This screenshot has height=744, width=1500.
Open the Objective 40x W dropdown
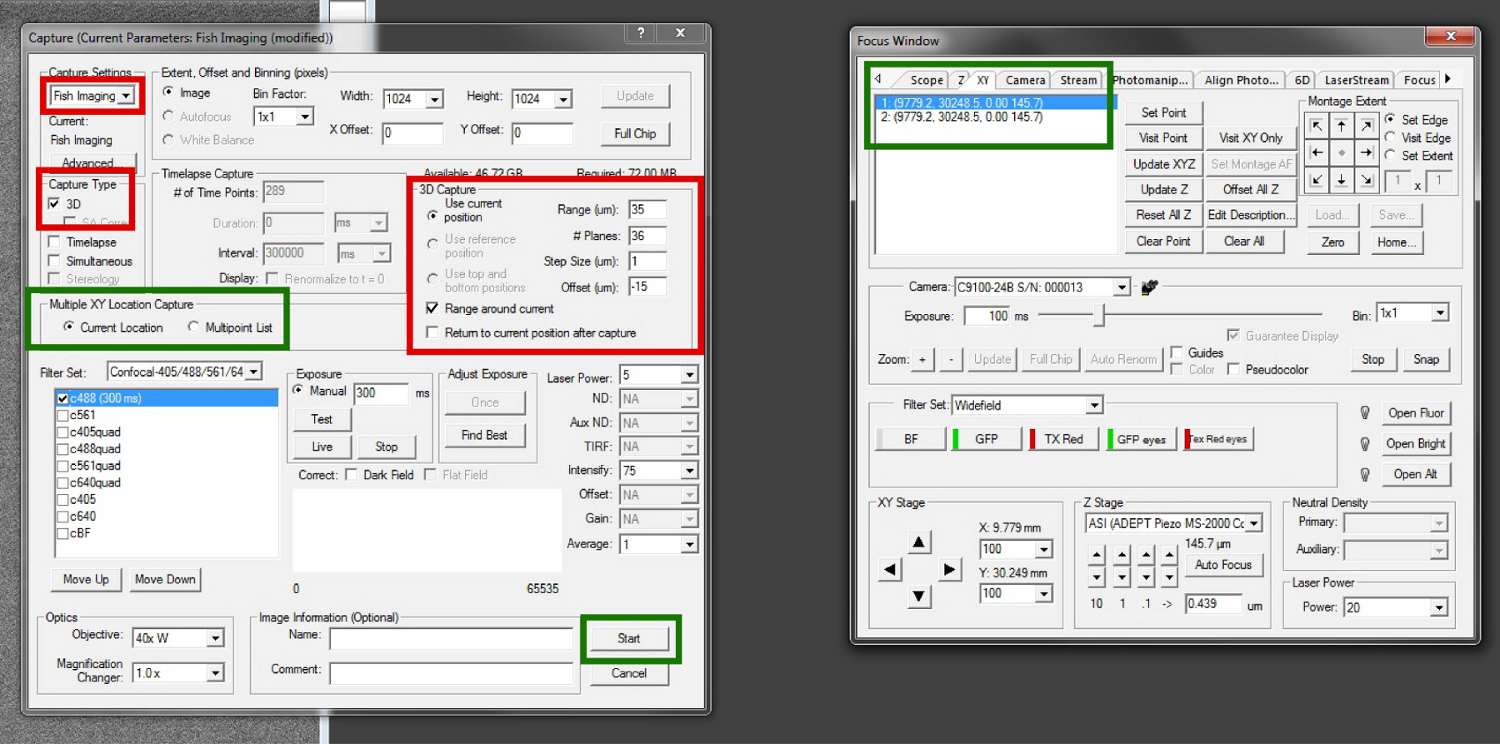(215, 638)
